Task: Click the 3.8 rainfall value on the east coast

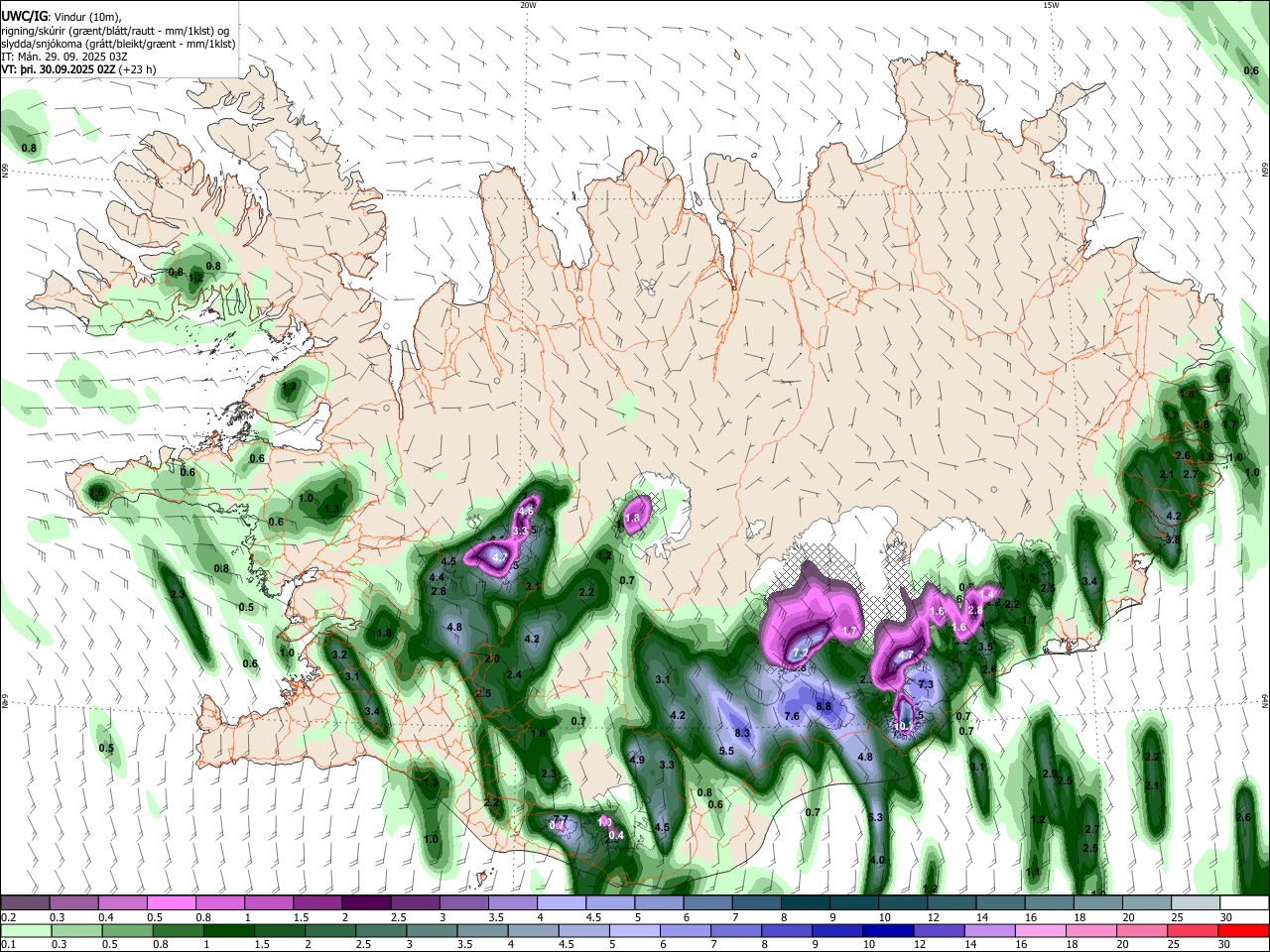Action: pyautogui.click(x=1173, y=539)
